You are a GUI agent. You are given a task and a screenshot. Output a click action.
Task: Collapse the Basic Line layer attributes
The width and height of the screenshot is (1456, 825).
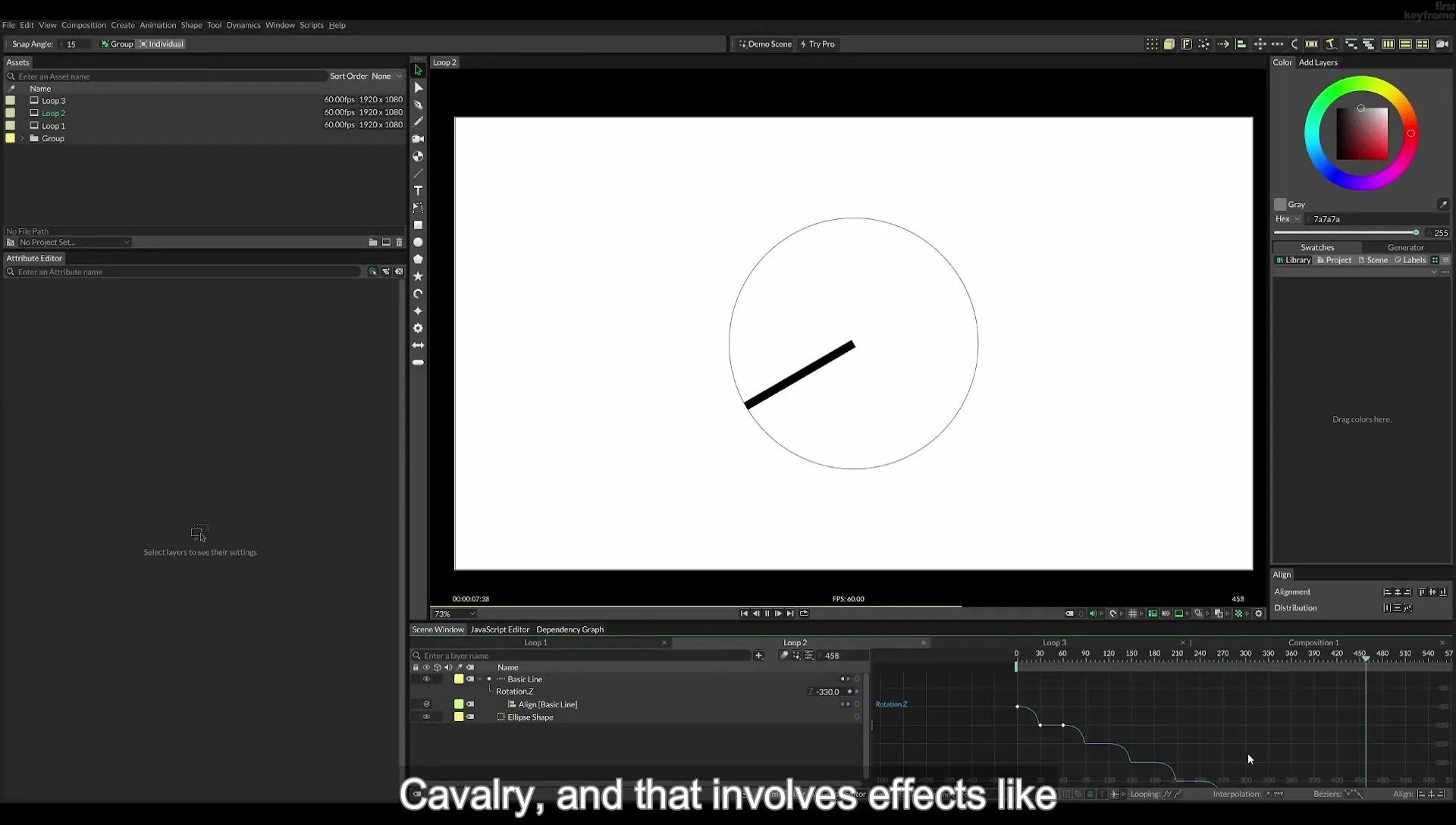tap(479, 679)
